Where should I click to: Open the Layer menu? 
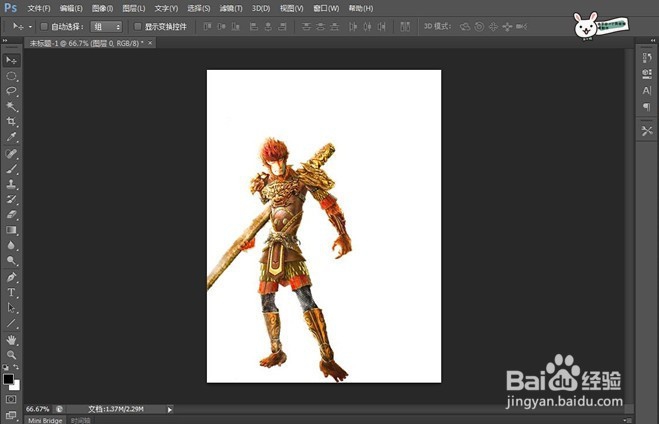tap(134, 8)
